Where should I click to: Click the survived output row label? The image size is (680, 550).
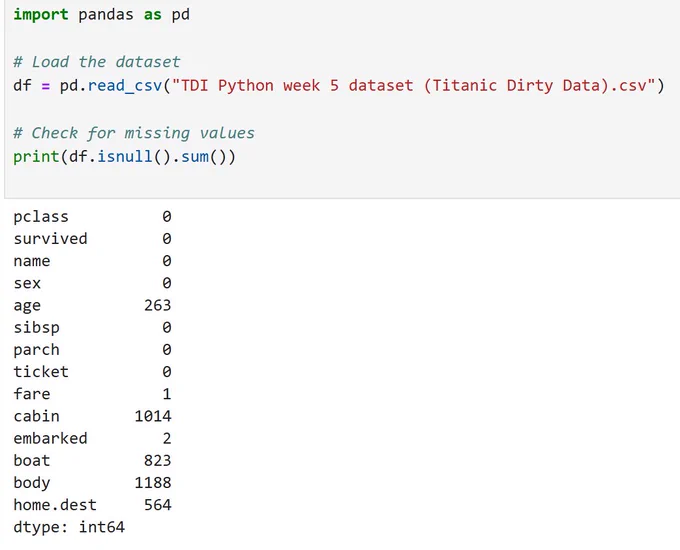point(50,239)
